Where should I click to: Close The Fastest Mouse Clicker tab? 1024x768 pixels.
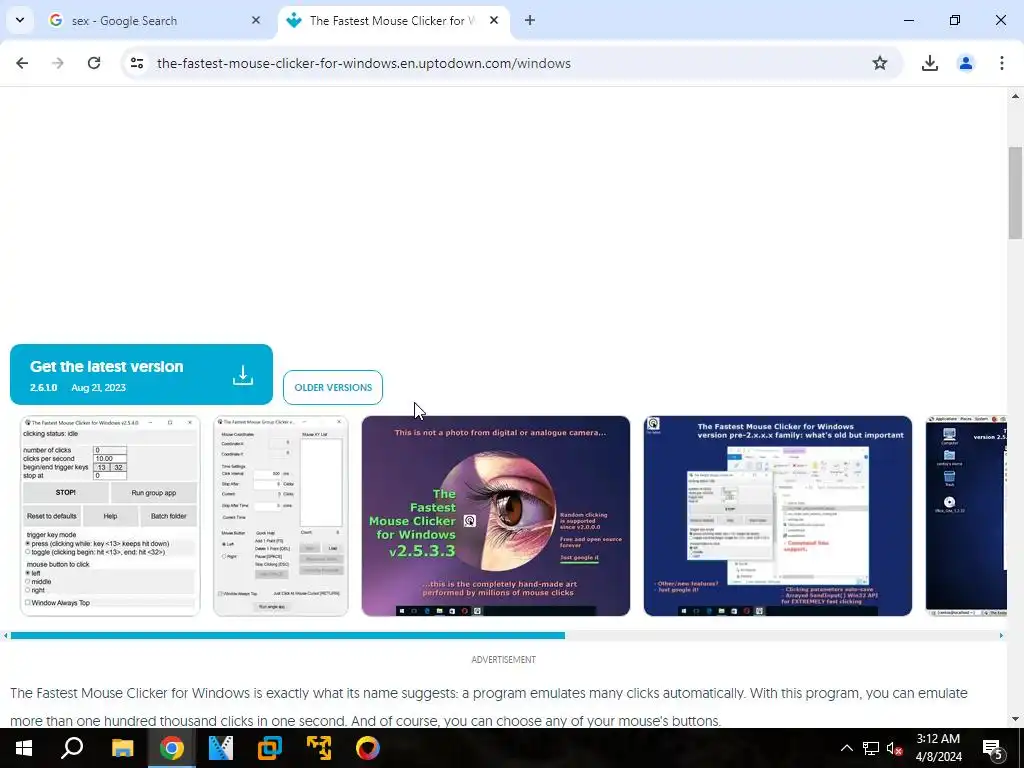(494, 20)
